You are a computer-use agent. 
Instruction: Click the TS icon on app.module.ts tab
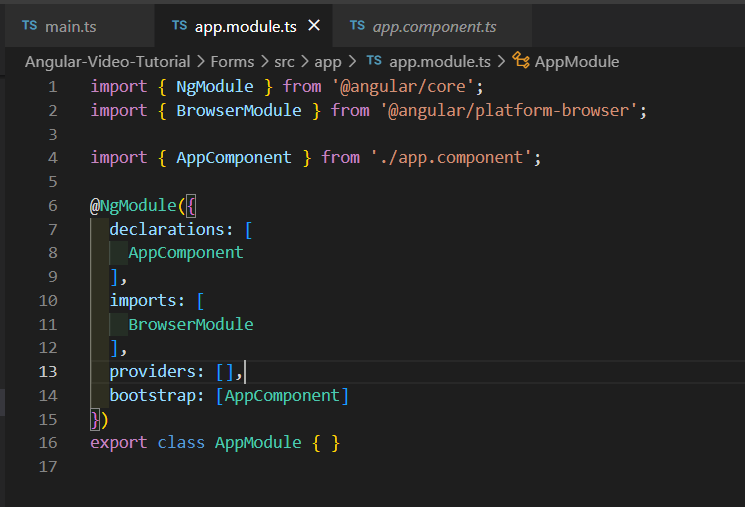pyautogui.click(x=180, y=26)
